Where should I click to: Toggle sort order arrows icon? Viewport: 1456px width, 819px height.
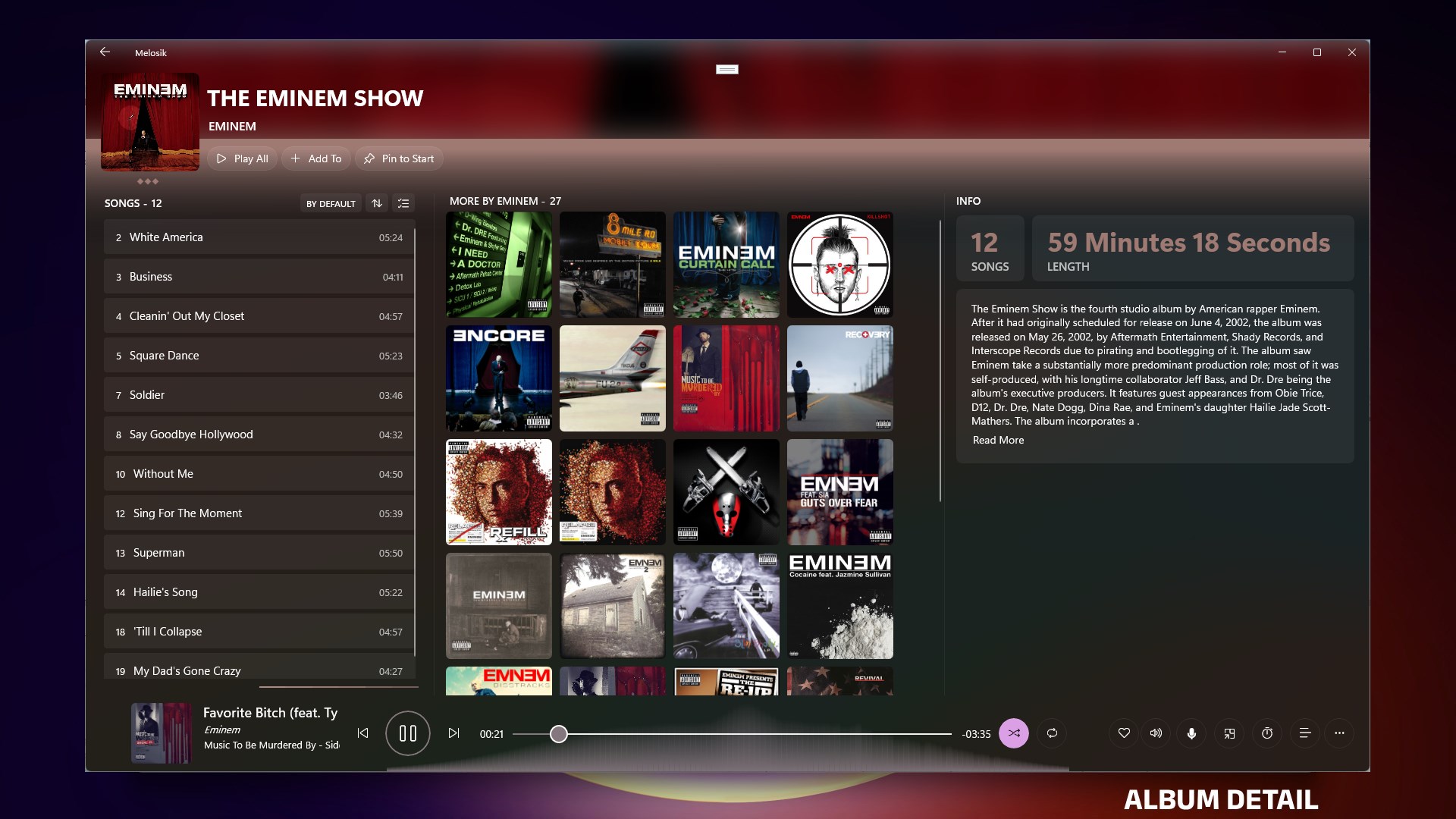point(377,203)
